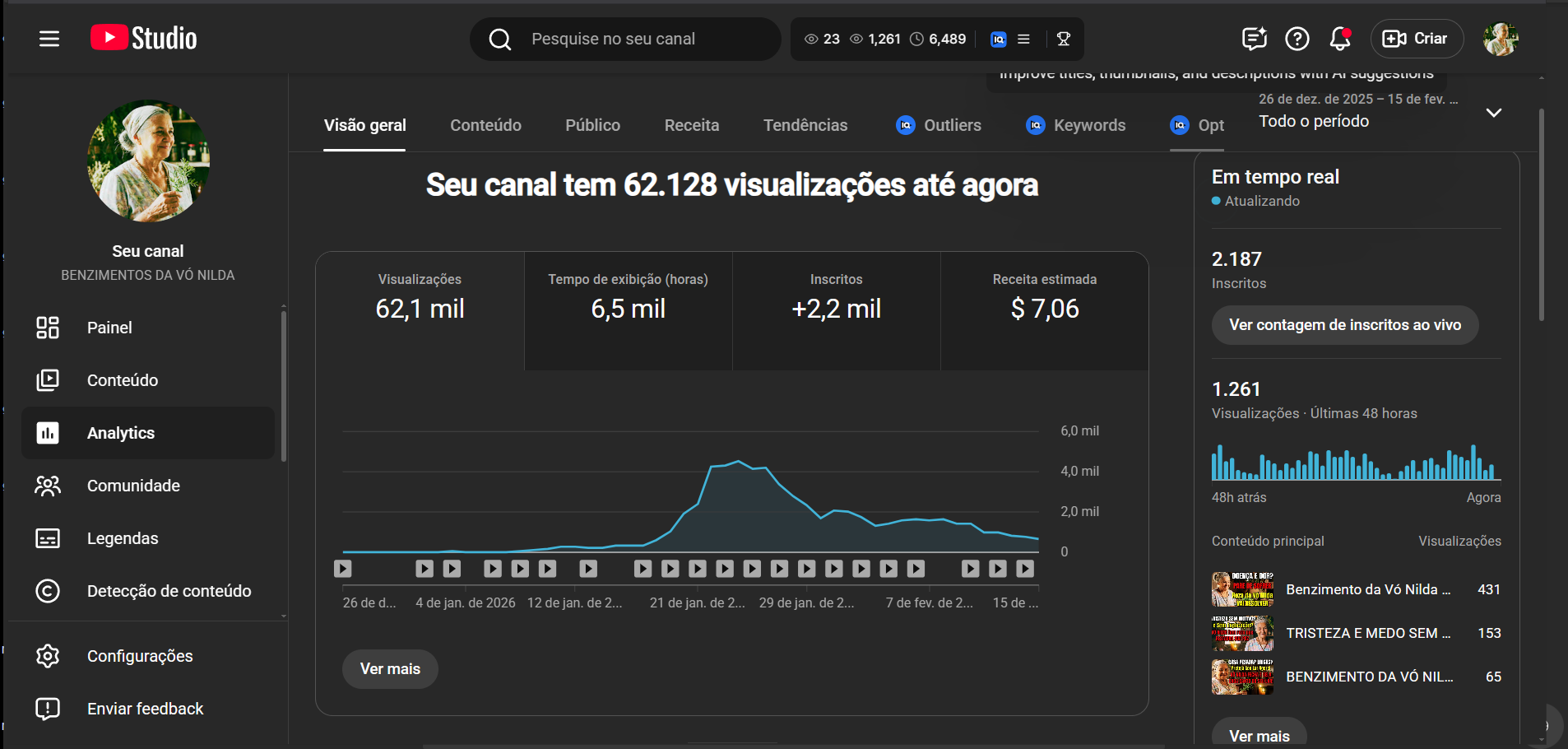This screenshot has height=749, width=1568.
Task: Click the Comunidade people icon
Action: click(x=48, y=486)
